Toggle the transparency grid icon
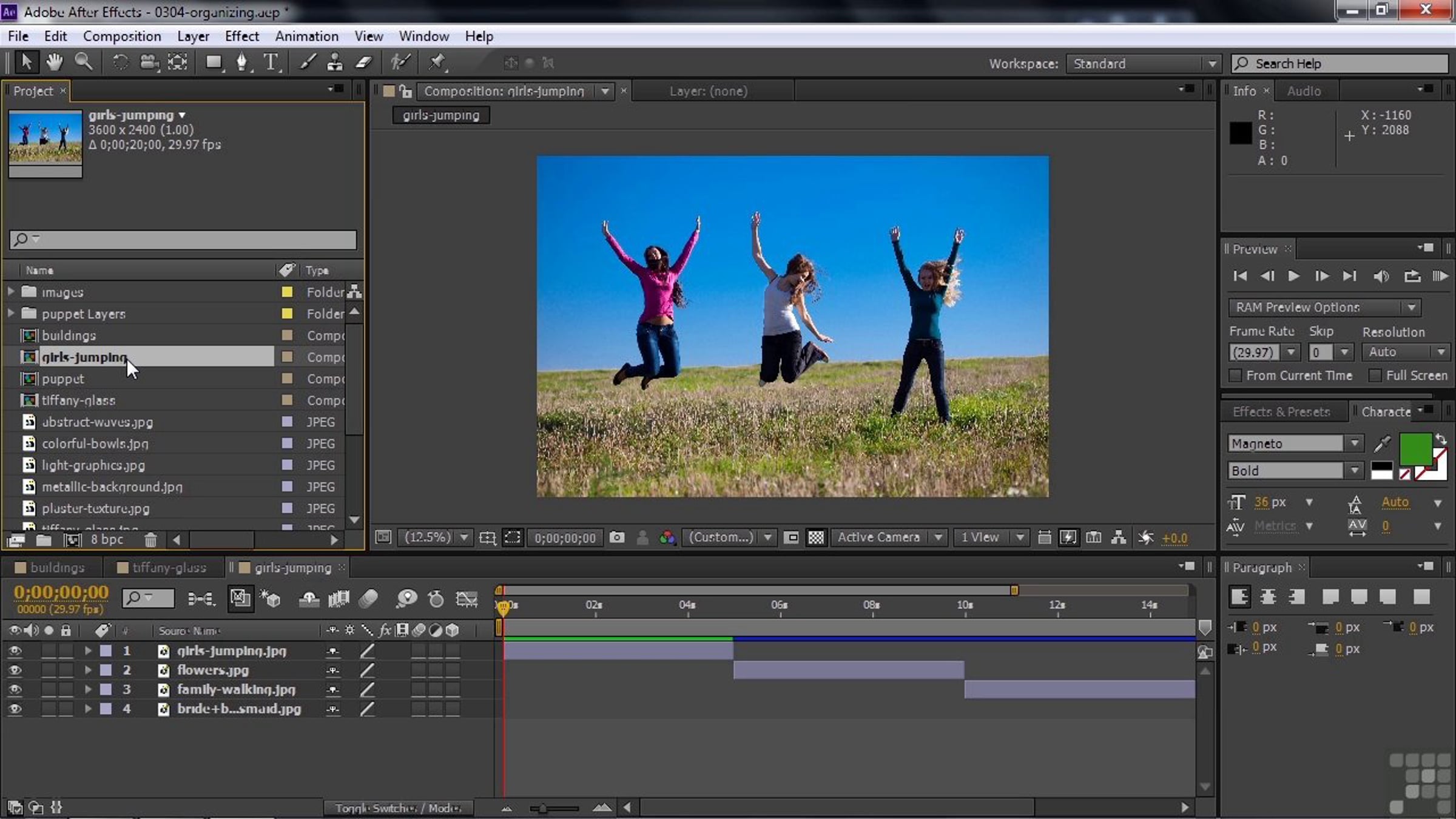This screenshot has width=1456, height=819. pos(816,538)
